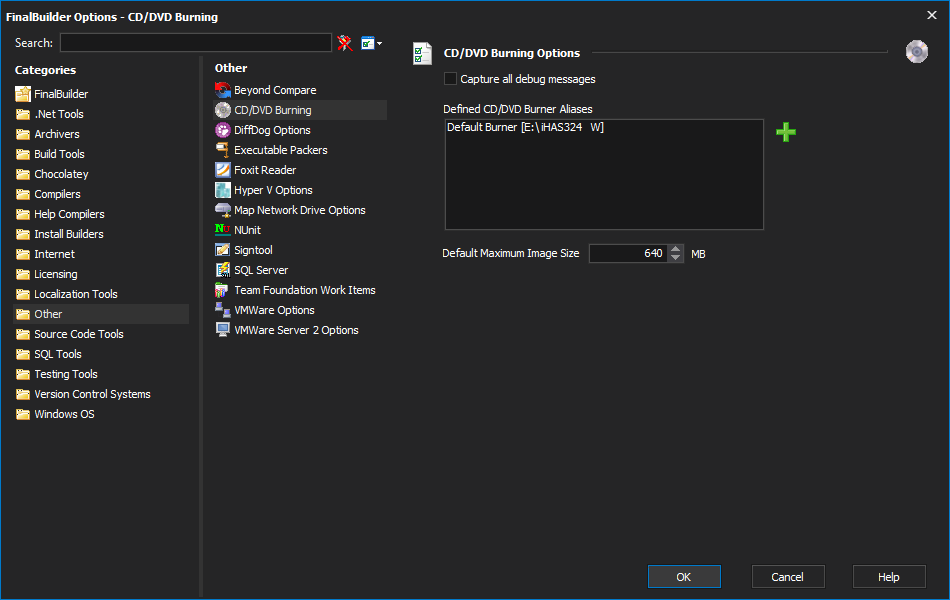Select the SQL Tools category
The height and width of the screenshot is (600, 950).
tap(49, 354)
